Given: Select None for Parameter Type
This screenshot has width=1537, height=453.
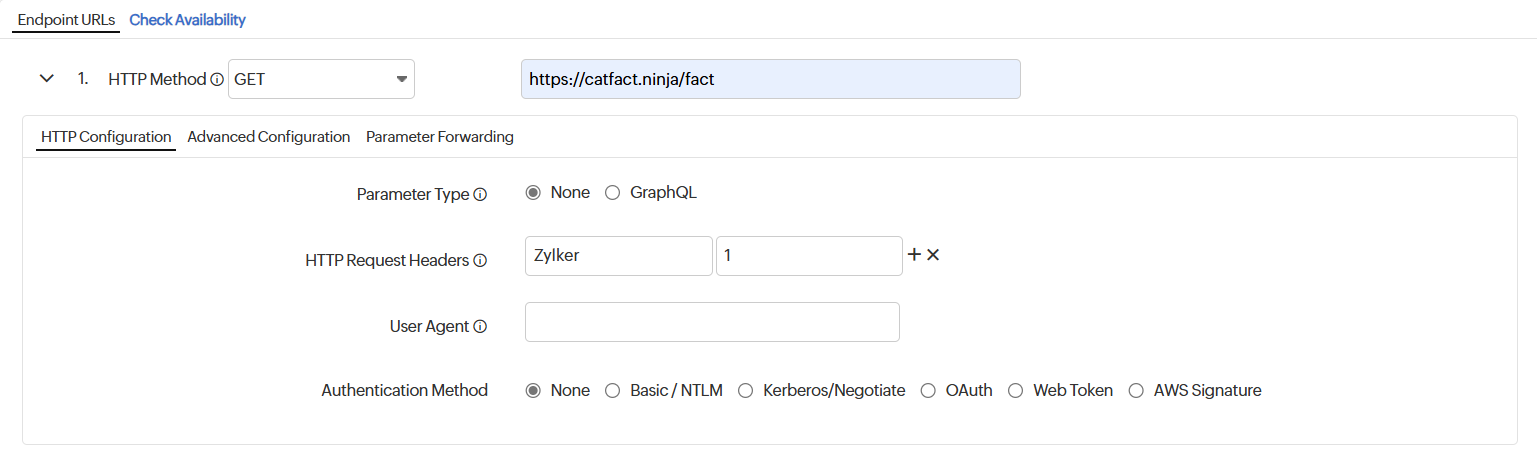Looking at the screenshot, I should tap(533, 193).
